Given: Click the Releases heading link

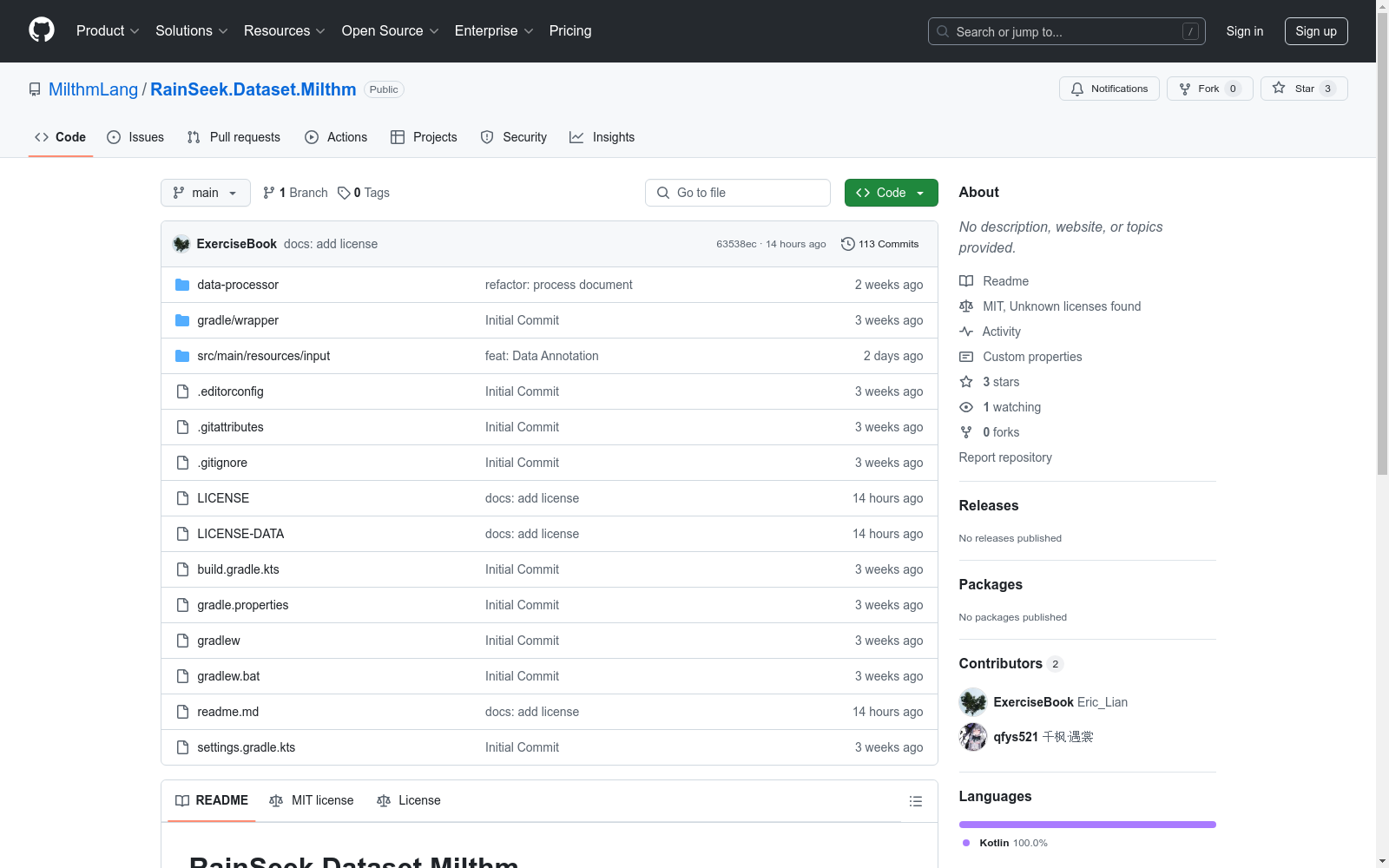Looking at the screenshot, I should [989, 506].
